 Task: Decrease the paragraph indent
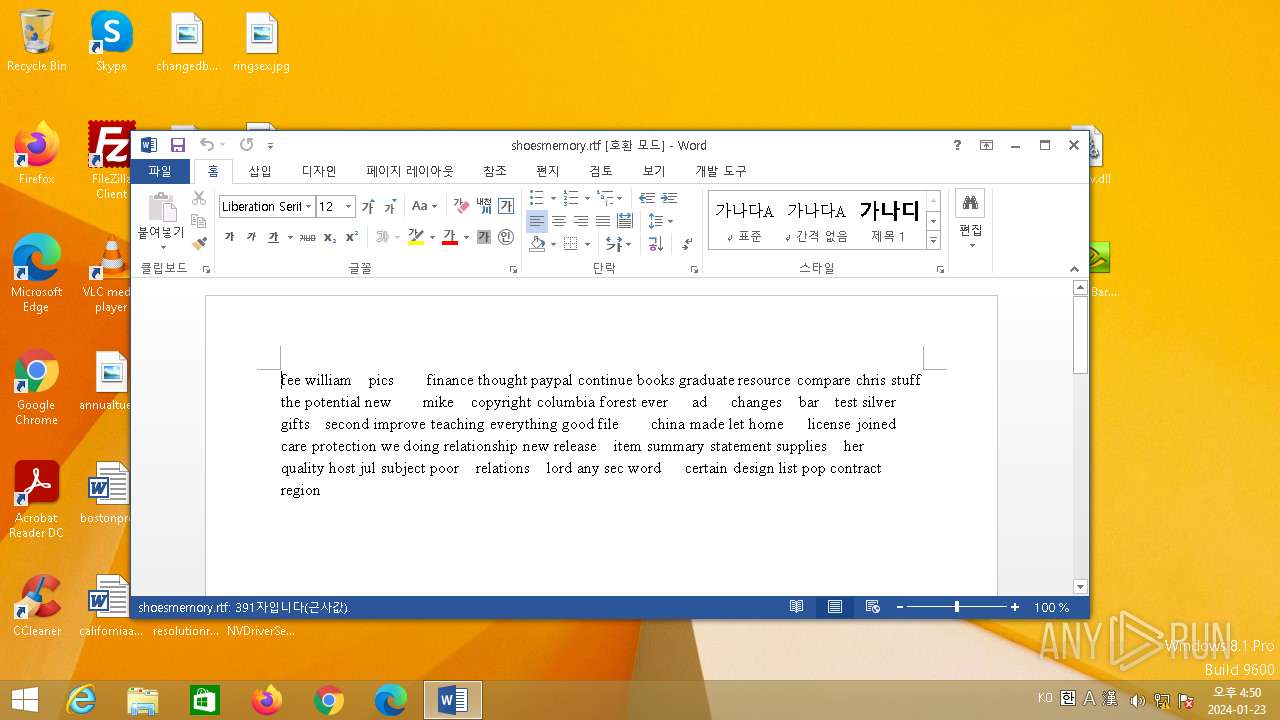[647, 198]
